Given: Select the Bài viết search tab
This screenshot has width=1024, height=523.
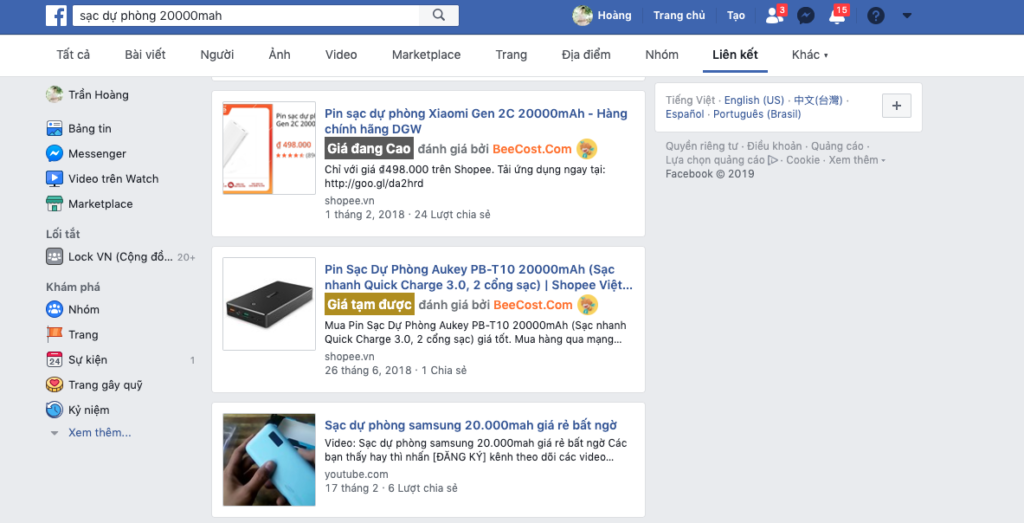Looking at the screenshot, I should coord(145,55).
